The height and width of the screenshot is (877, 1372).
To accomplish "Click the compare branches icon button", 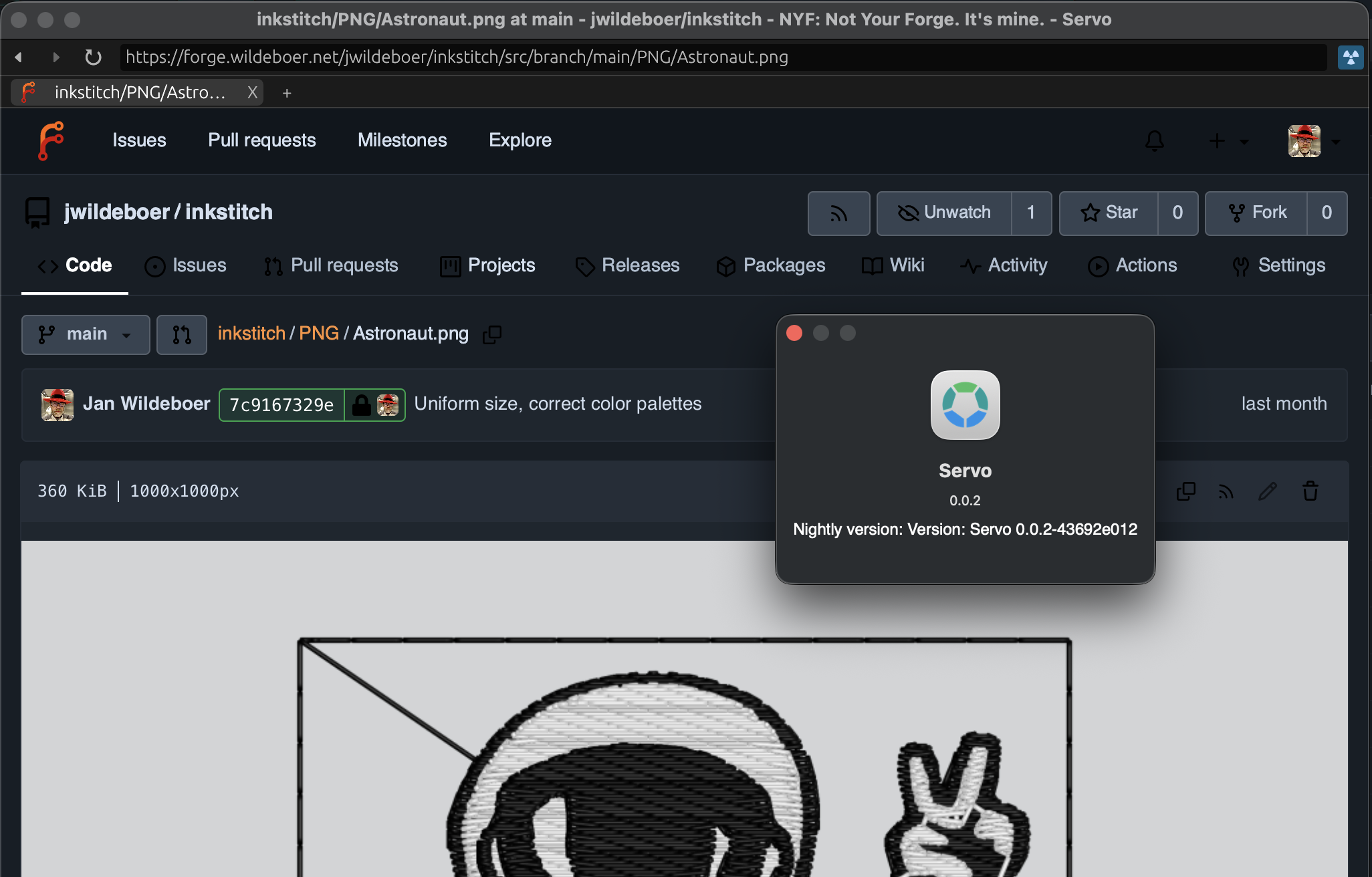I will tap(181, 334).
